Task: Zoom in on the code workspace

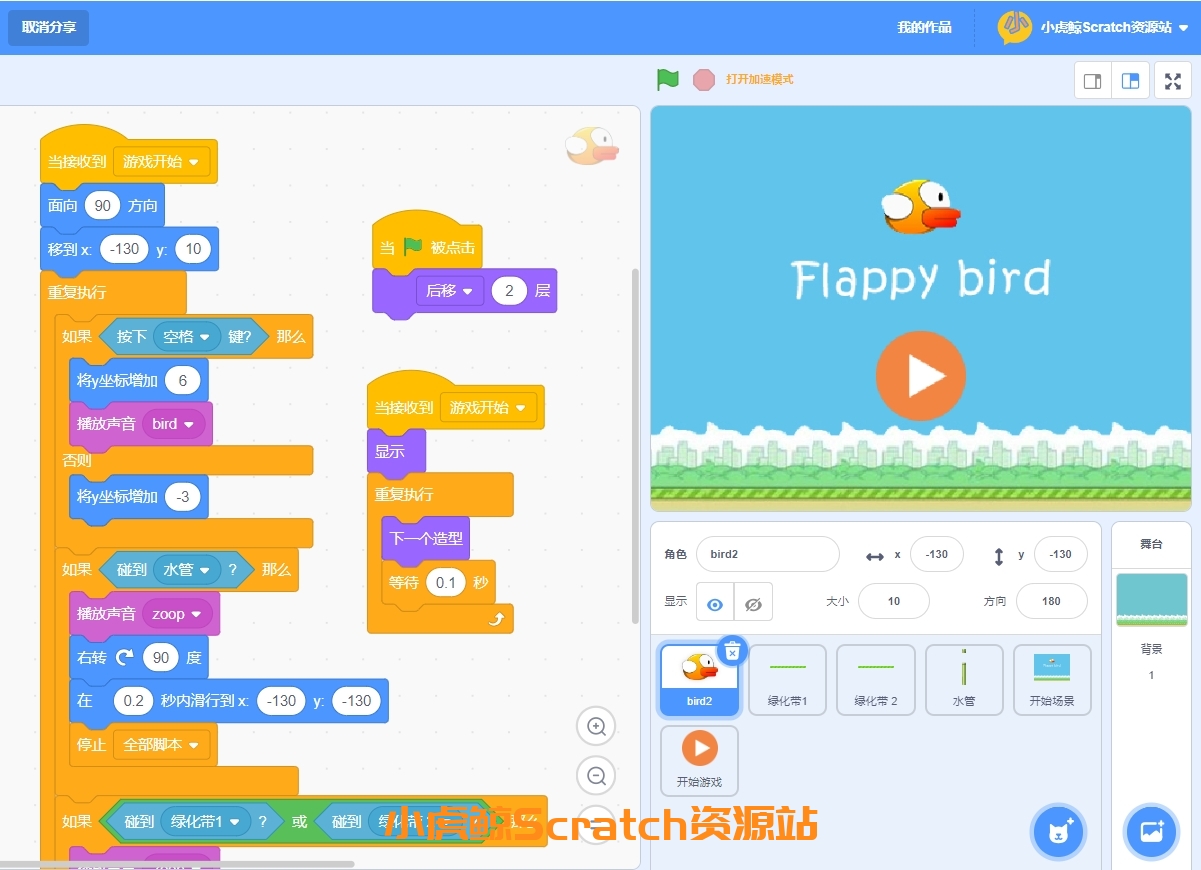Action: click(x=597, y=727)
